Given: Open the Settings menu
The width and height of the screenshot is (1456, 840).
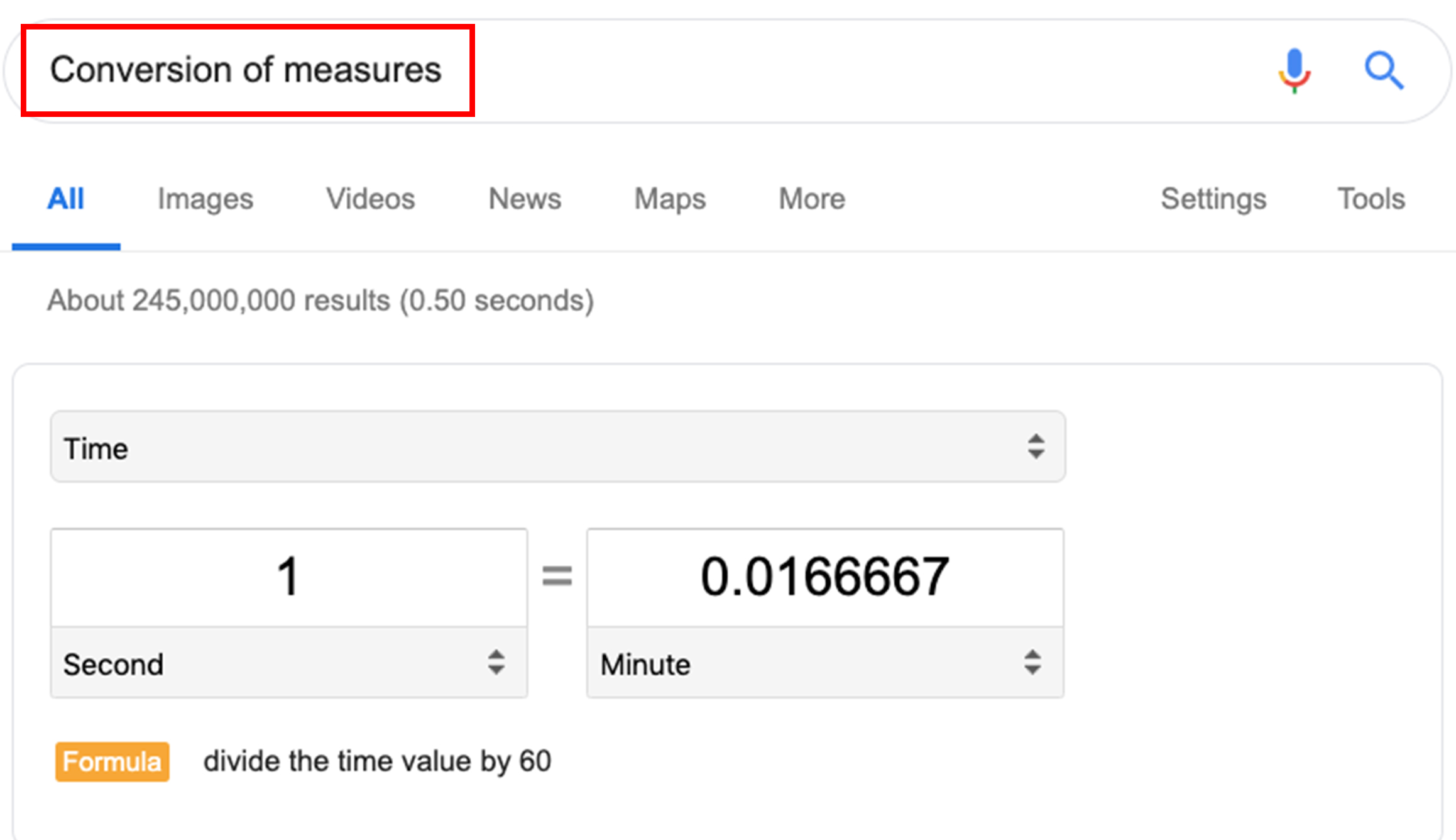Looking at the screenshot, I should click(1213, 199).
